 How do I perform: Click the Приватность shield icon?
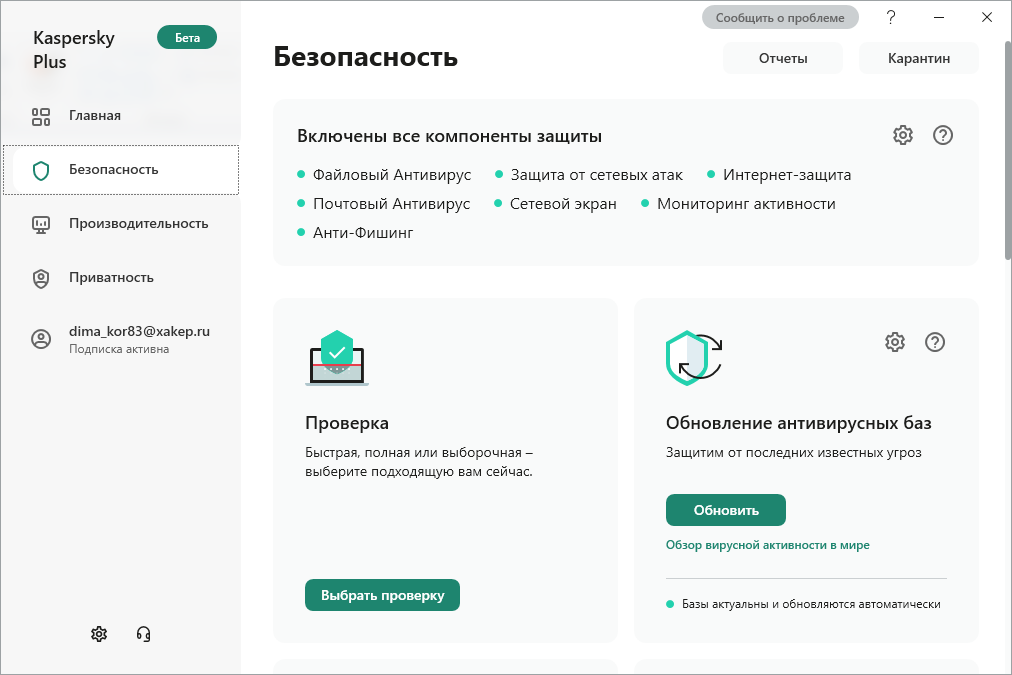click(x=41, y=278)
